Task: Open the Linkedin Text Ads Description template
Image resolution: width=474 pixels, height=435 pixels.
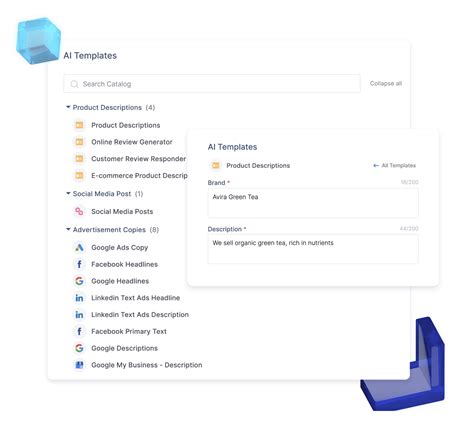Action: tap(140, 315)
